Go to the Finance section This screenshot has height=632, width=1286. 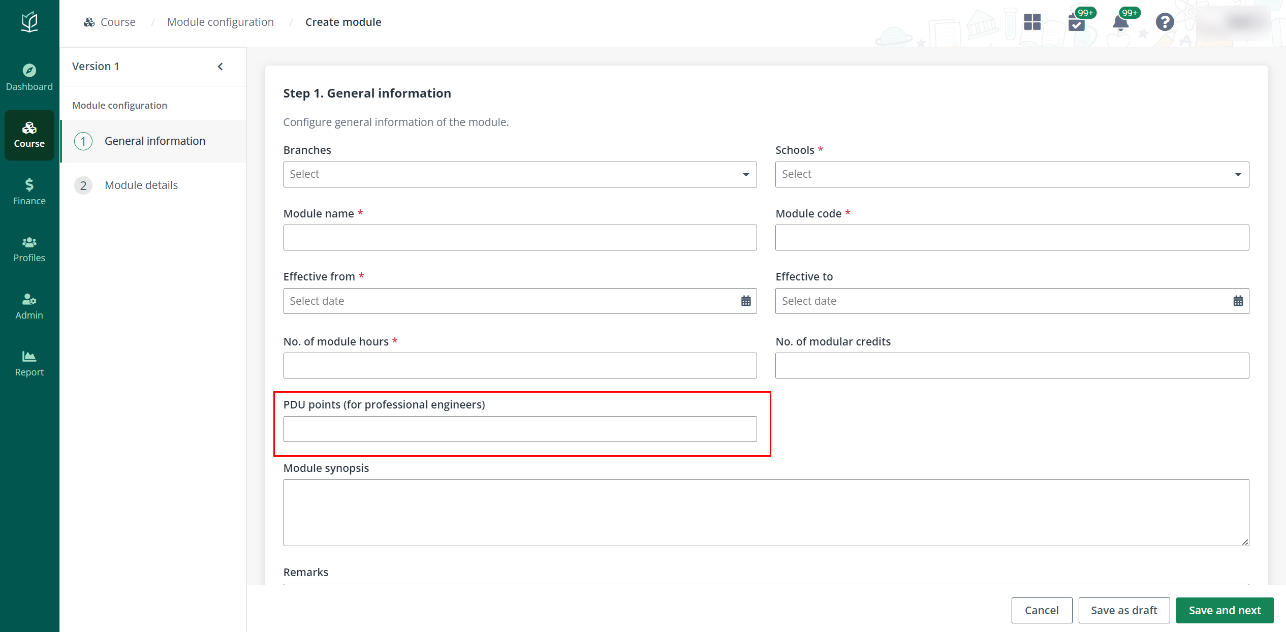[29, 191]
